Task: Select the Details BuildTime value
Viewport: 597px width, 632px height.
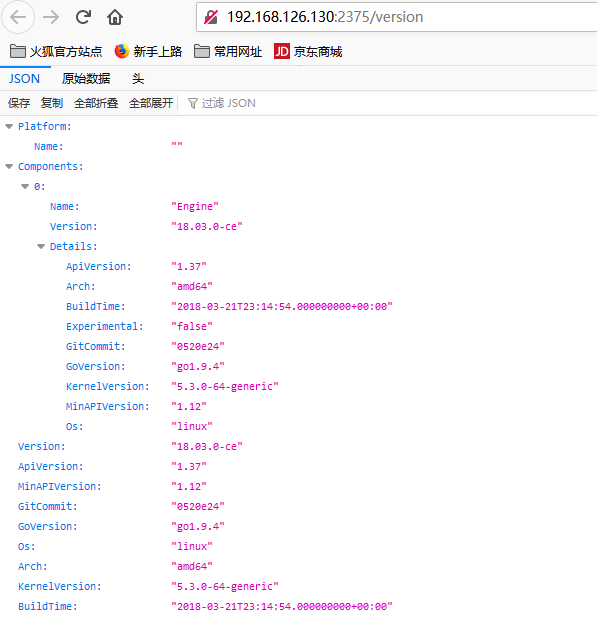Action: point(282,307)
